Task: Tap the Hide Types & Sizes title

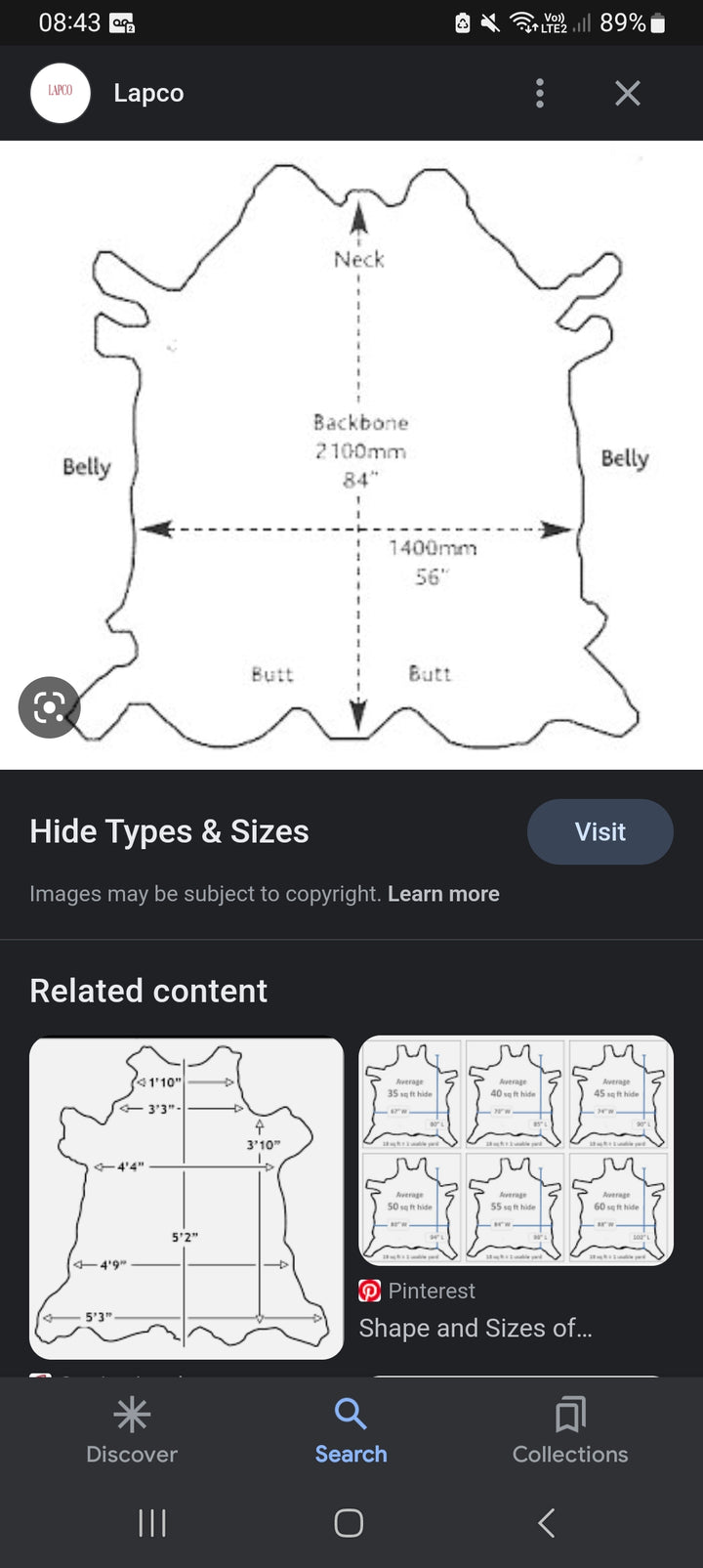Action: (169, 831)
